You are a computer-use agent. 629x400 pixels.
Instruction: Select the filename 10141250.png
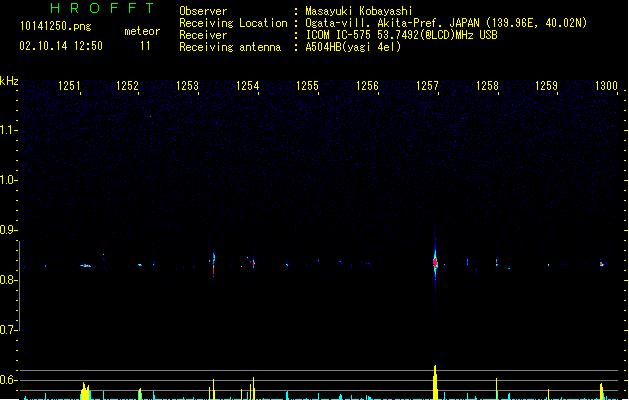point(56,26)
